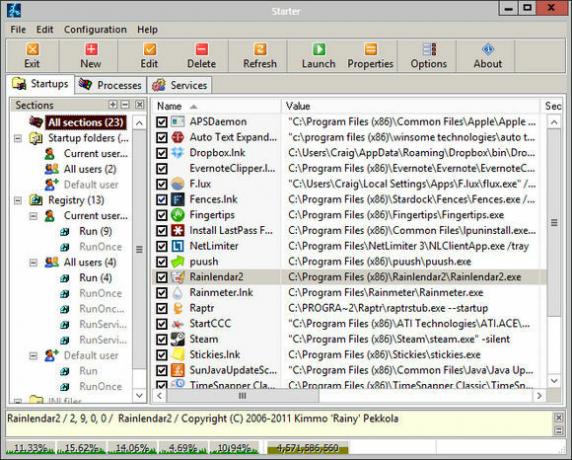The width and height of the screenshot is (572, 460).
Task: Toggle the NetLimiter checkbox off
Action: coord(162,246)
